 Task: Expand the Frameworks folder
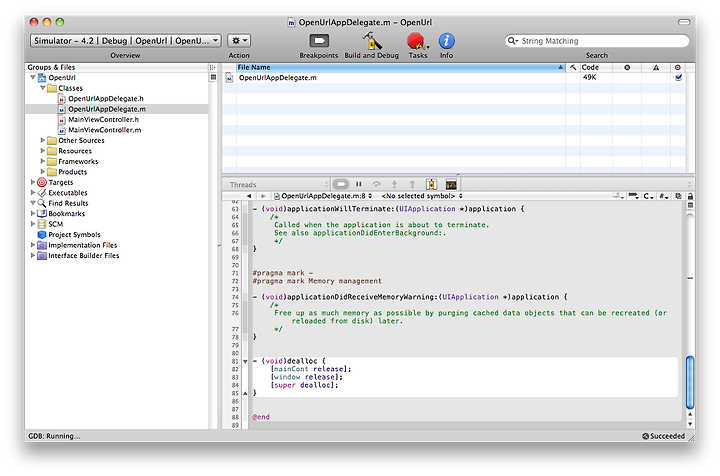tap(43, 161)
